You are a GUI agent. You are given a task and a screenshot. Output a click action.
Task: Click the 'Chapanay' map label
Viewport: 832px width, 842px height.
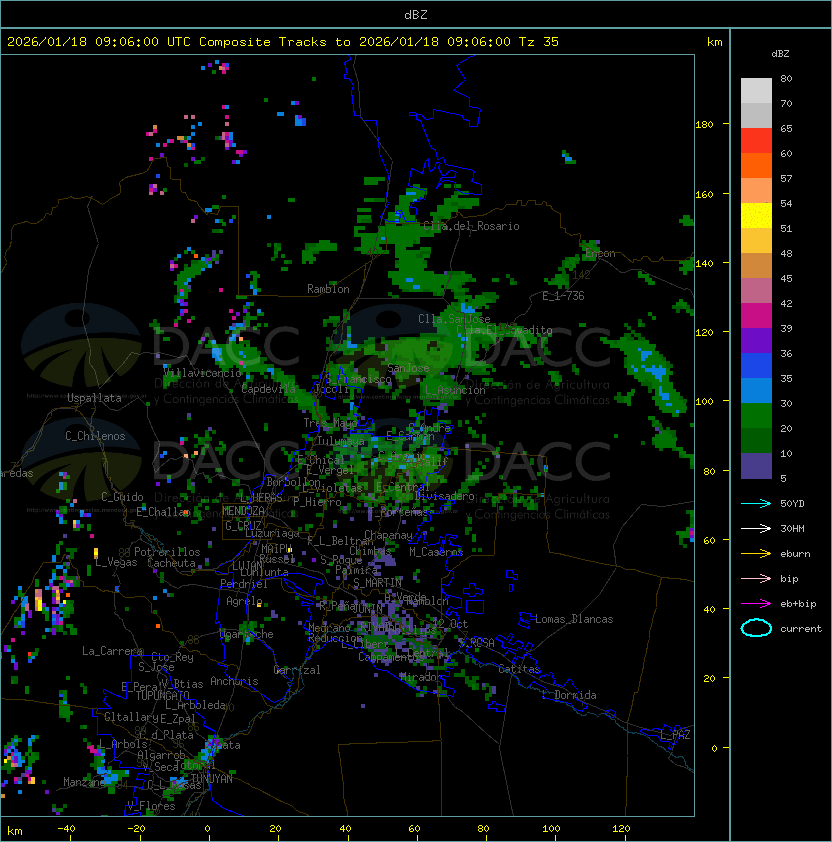388,535
